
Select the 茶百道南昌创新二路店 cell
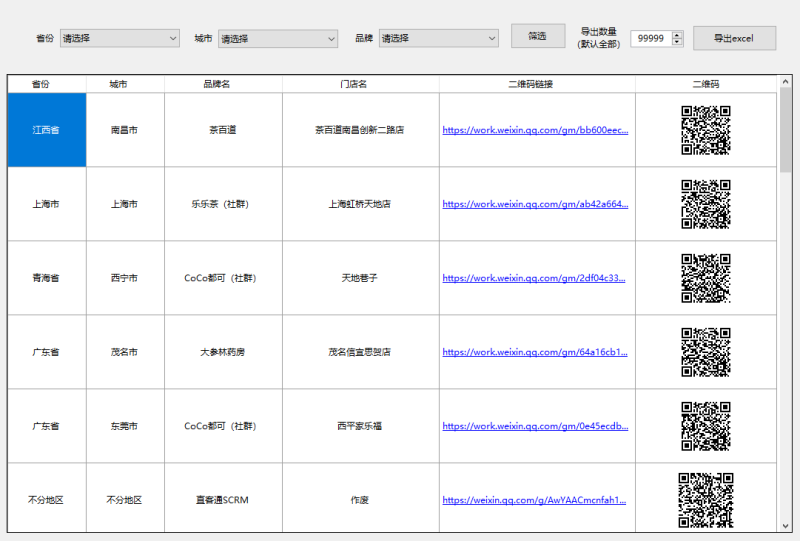point(361,130)
